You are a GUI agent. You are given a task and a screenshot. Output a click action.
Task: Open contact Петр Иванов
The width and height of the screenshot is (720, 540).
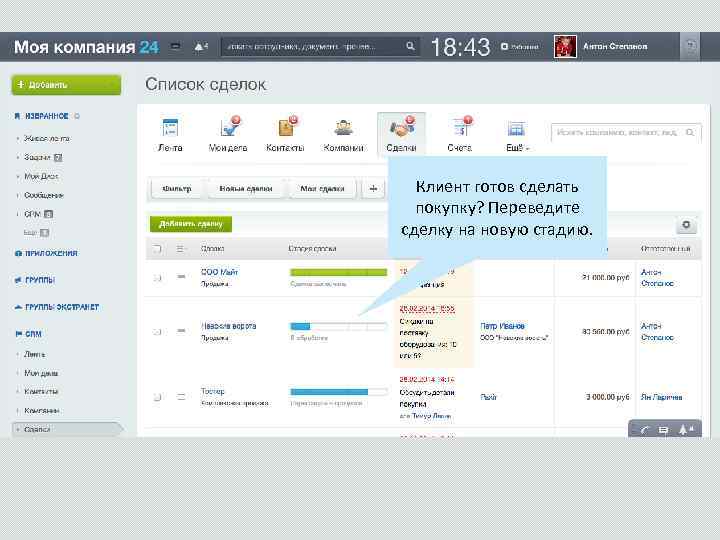(x=502, y=326)
